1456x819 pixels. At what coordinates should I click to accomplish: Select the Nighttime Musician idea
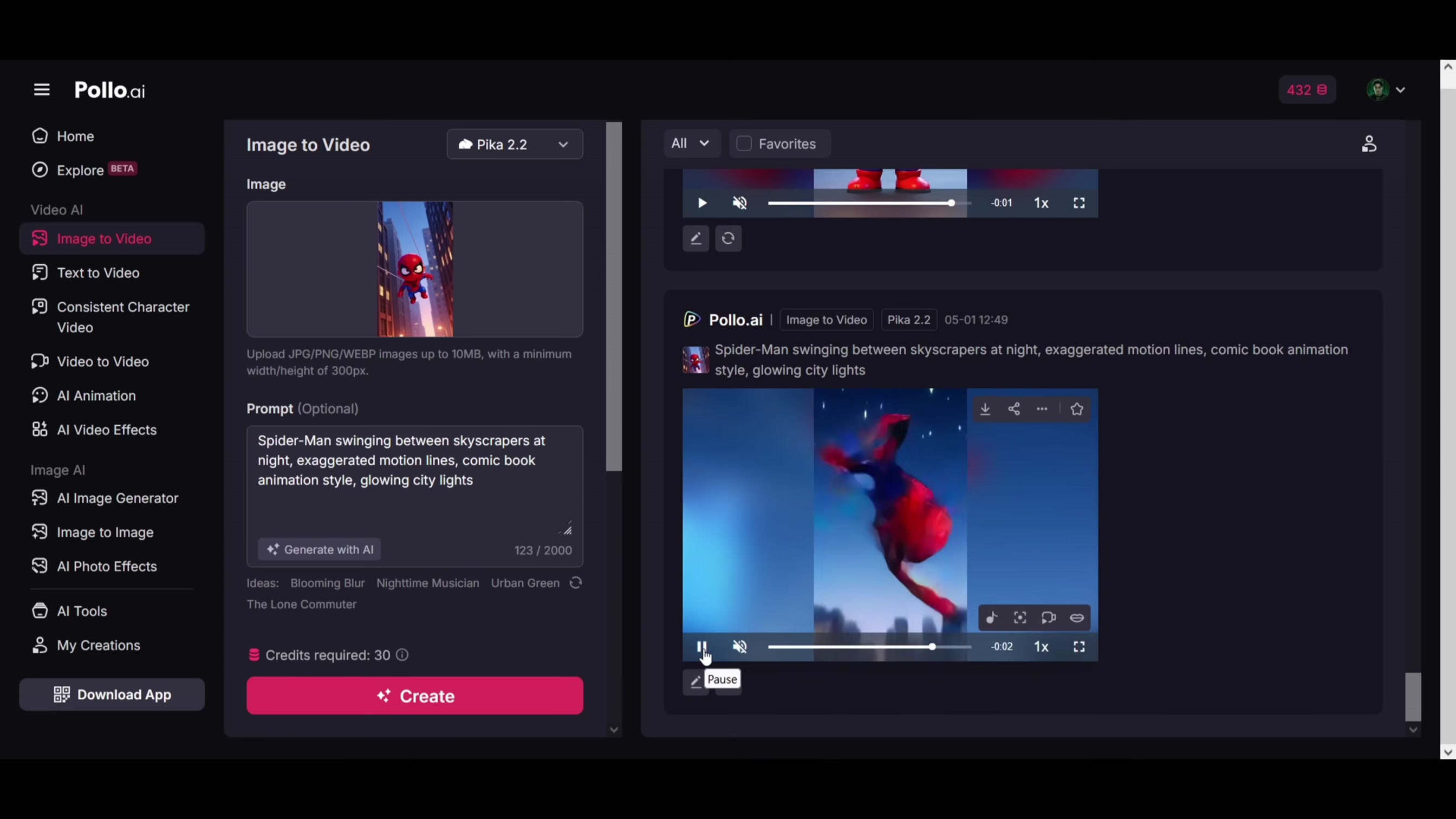(428, 583)
